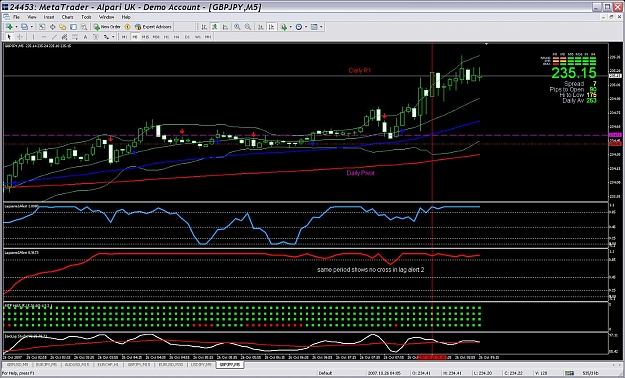
Task: Expand the Profiles dropdown arrow
Action: [x=32, y=27]
